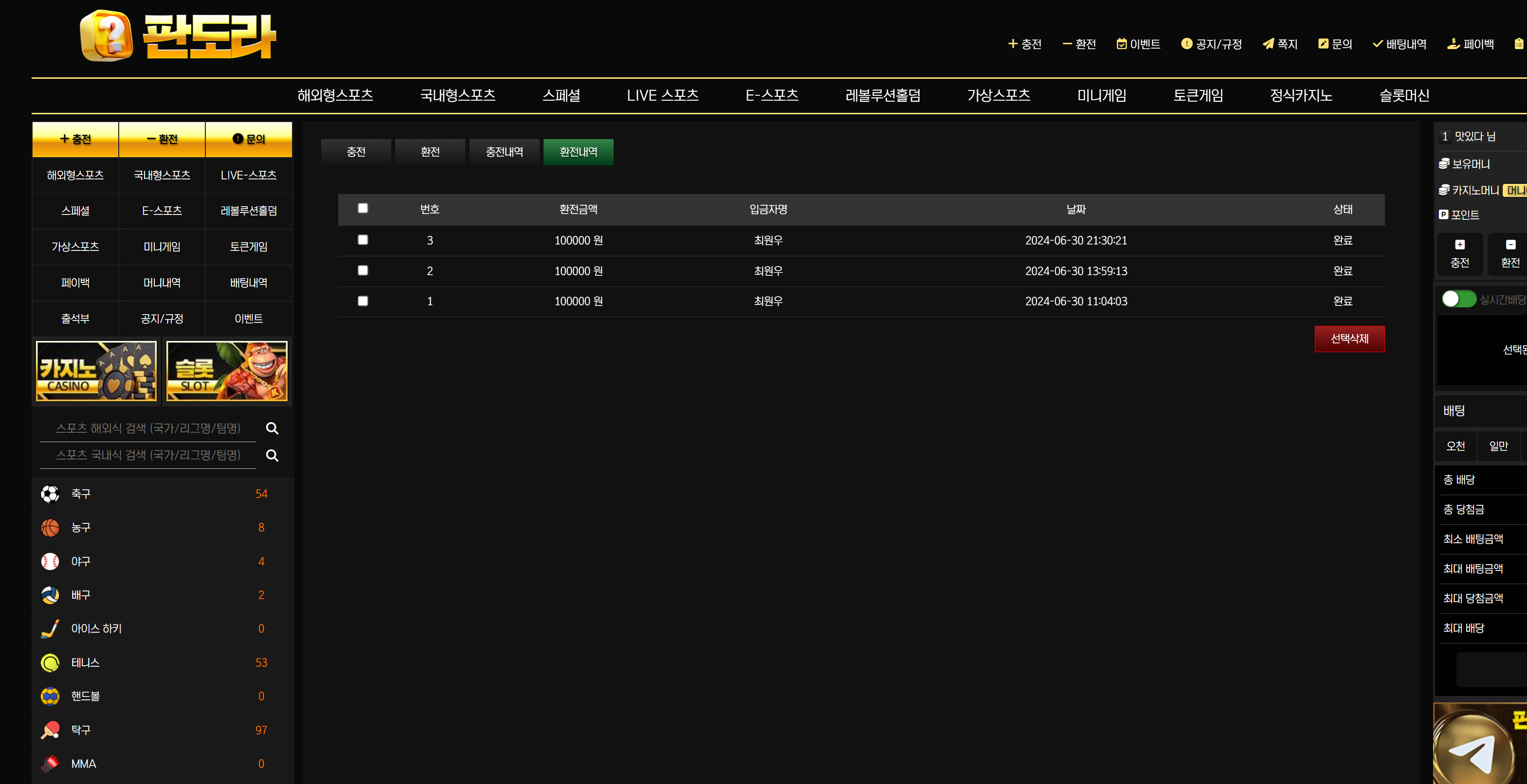Open 미니게임 in main navigation menu
The image size is (1527, 784).
click(x=1101, y=95)
